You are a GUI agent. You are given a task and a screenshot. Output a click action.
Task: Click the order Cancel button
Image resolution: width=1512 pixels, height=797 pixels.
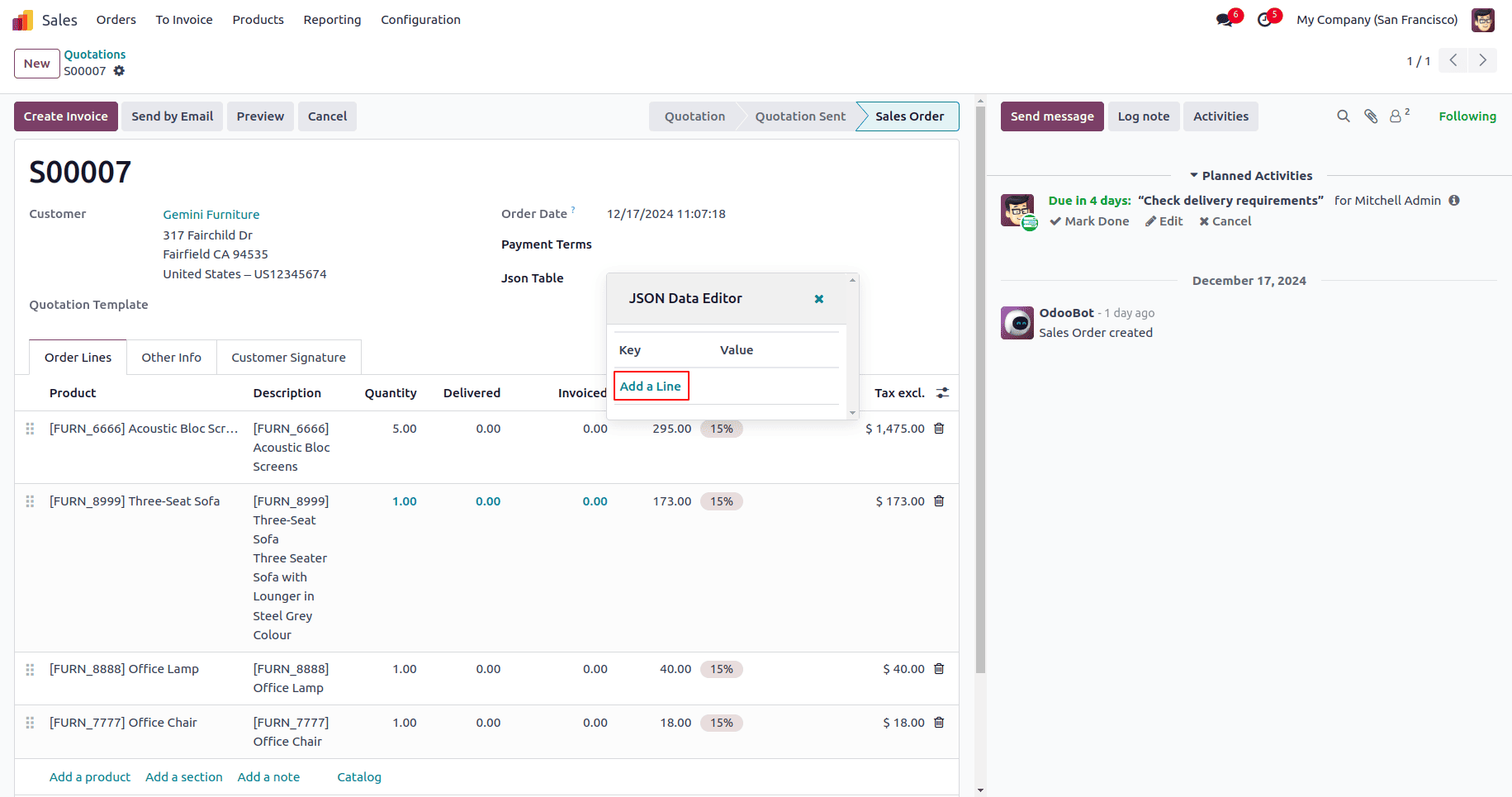coord(328,116)
